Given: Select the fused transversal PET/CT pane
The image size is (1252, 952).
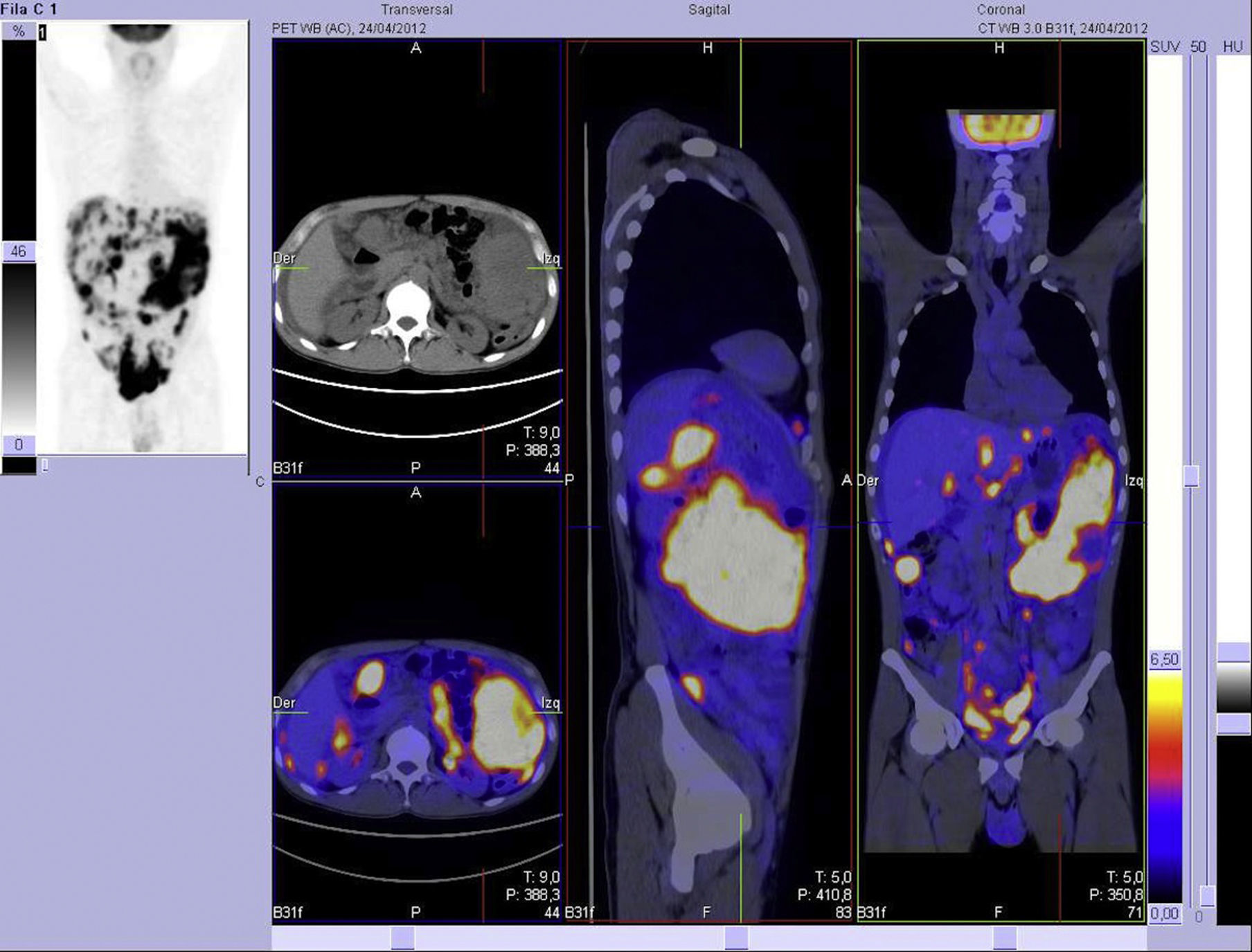Looking at the screenshot, I should pos(416,727).
